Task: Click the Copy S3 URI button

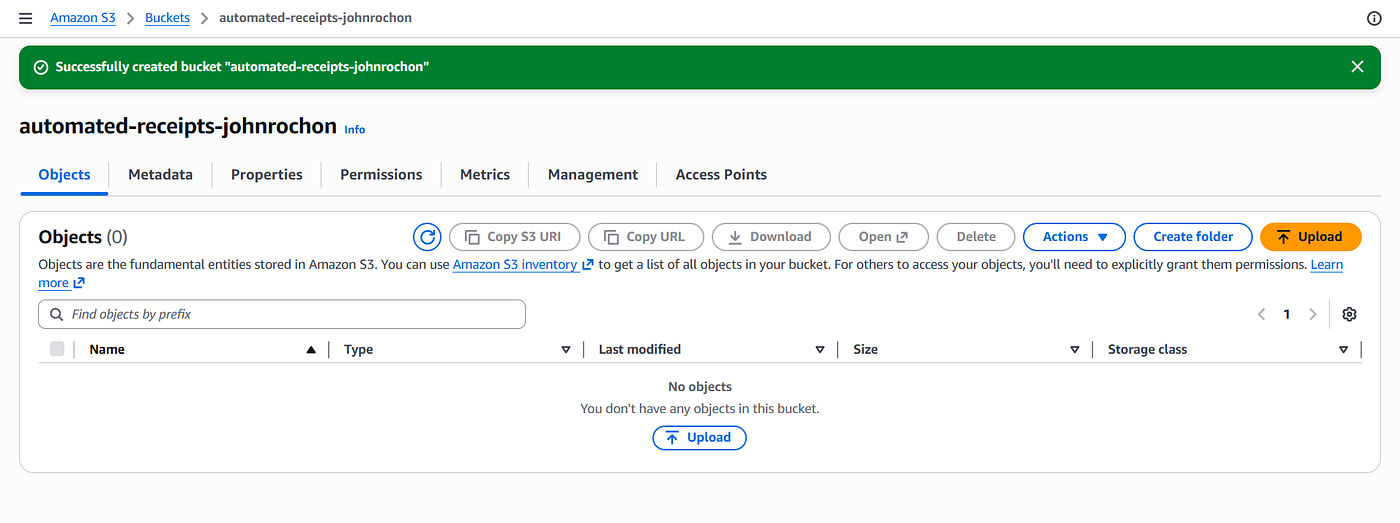Action: click(x=515, y=237)
